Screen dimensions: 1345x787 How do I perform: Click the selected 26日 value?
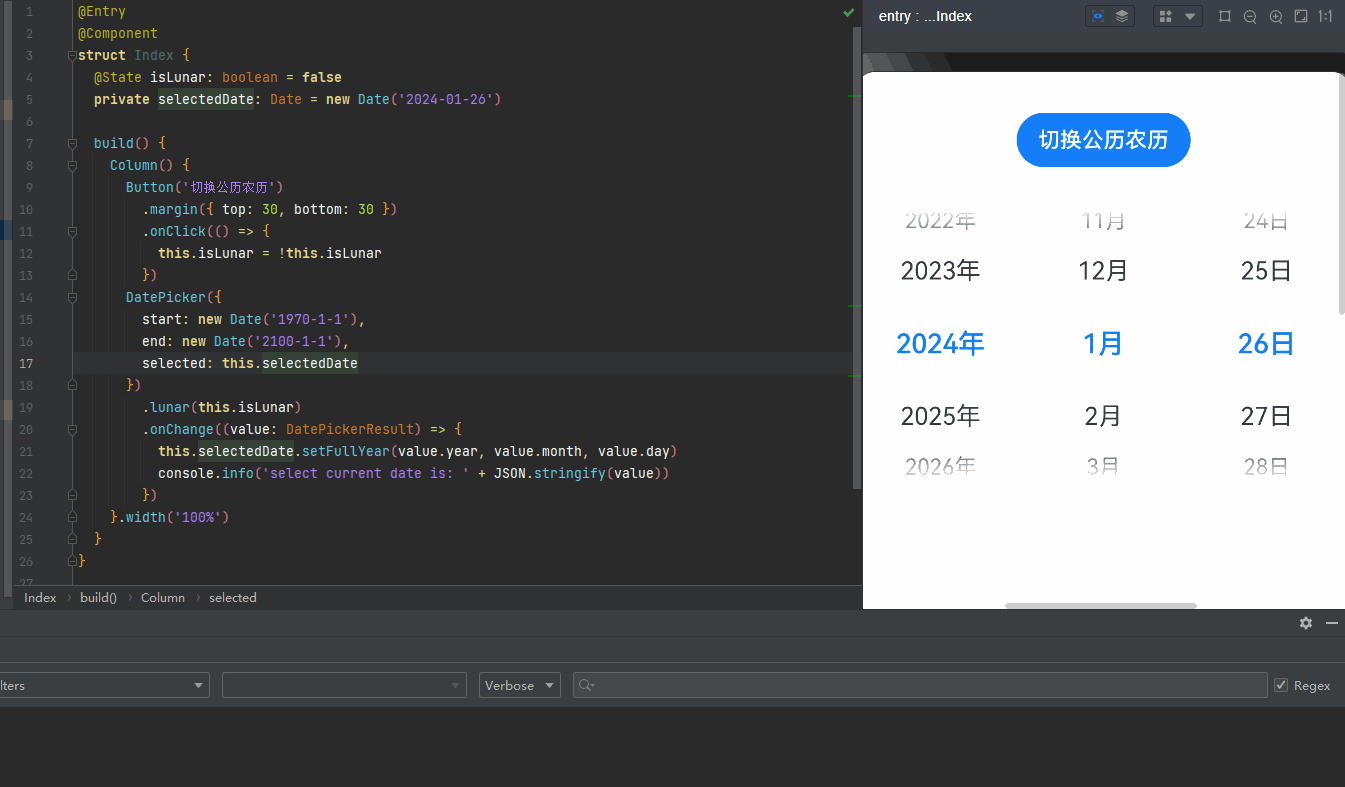point(1266,343)
